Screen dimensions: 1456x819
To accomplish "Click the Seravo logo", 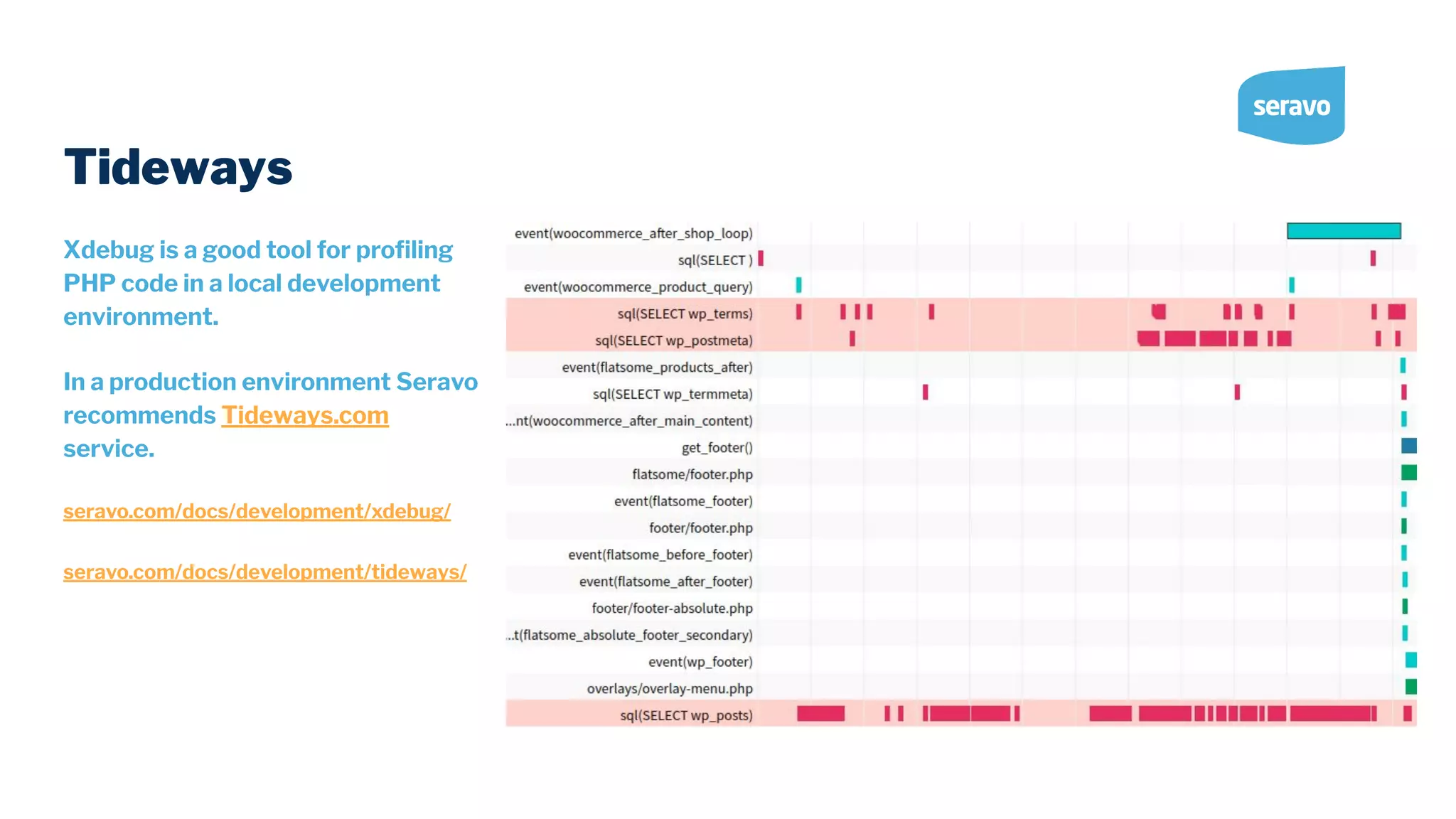I will click(x=1291, y=106).
